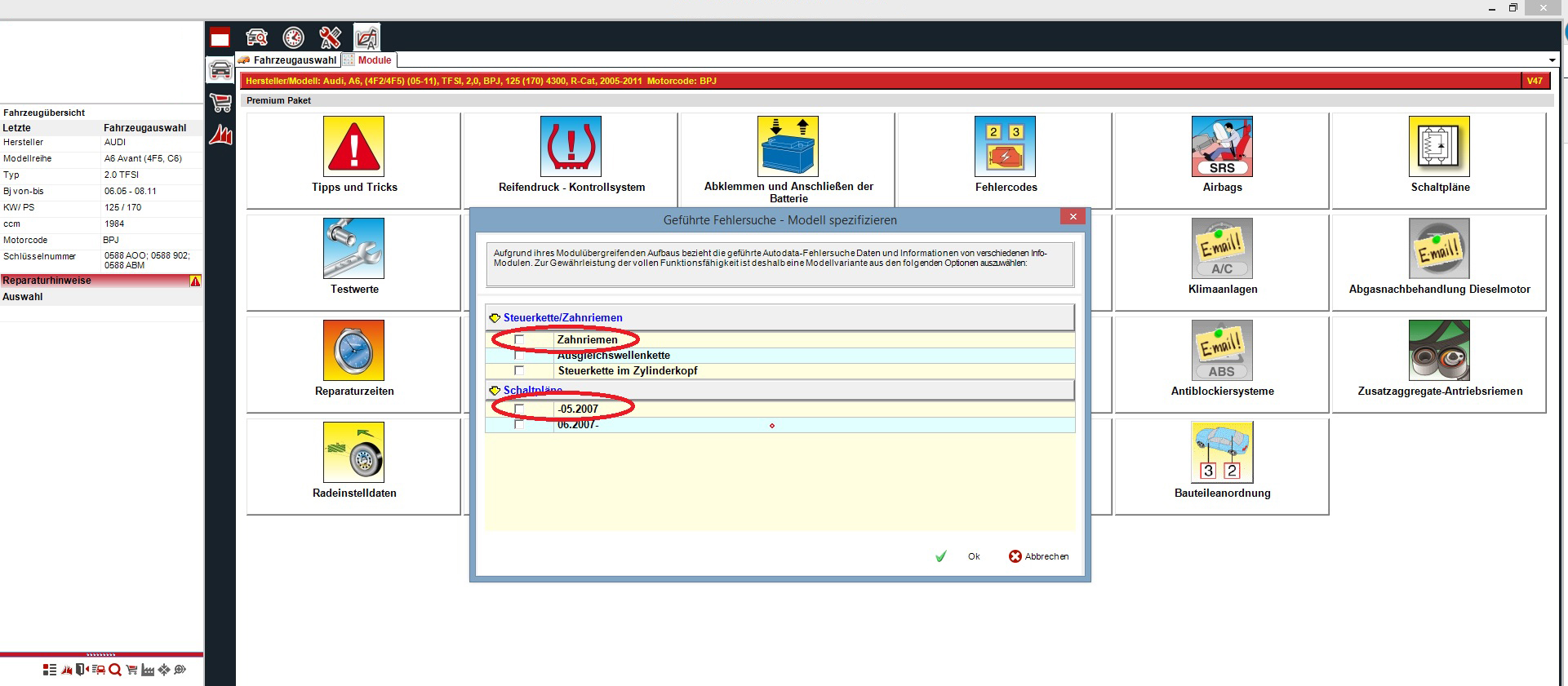Viewport: 1568px width, 686px height.
Task: Click the shopping cart sidebar icon
Action: pos(220,103)
